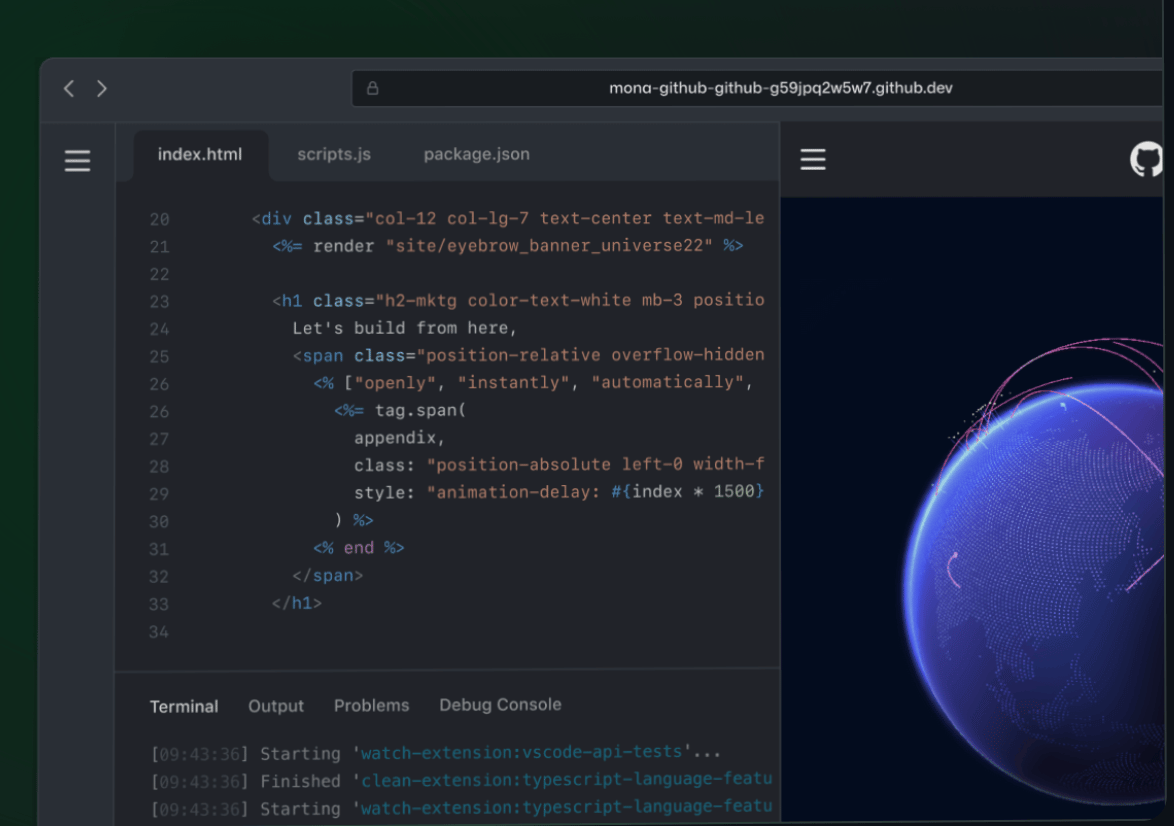Show the Terminal panel tab
The width and height of the screenshot is (1174, 826).
(x=184, y=706)
